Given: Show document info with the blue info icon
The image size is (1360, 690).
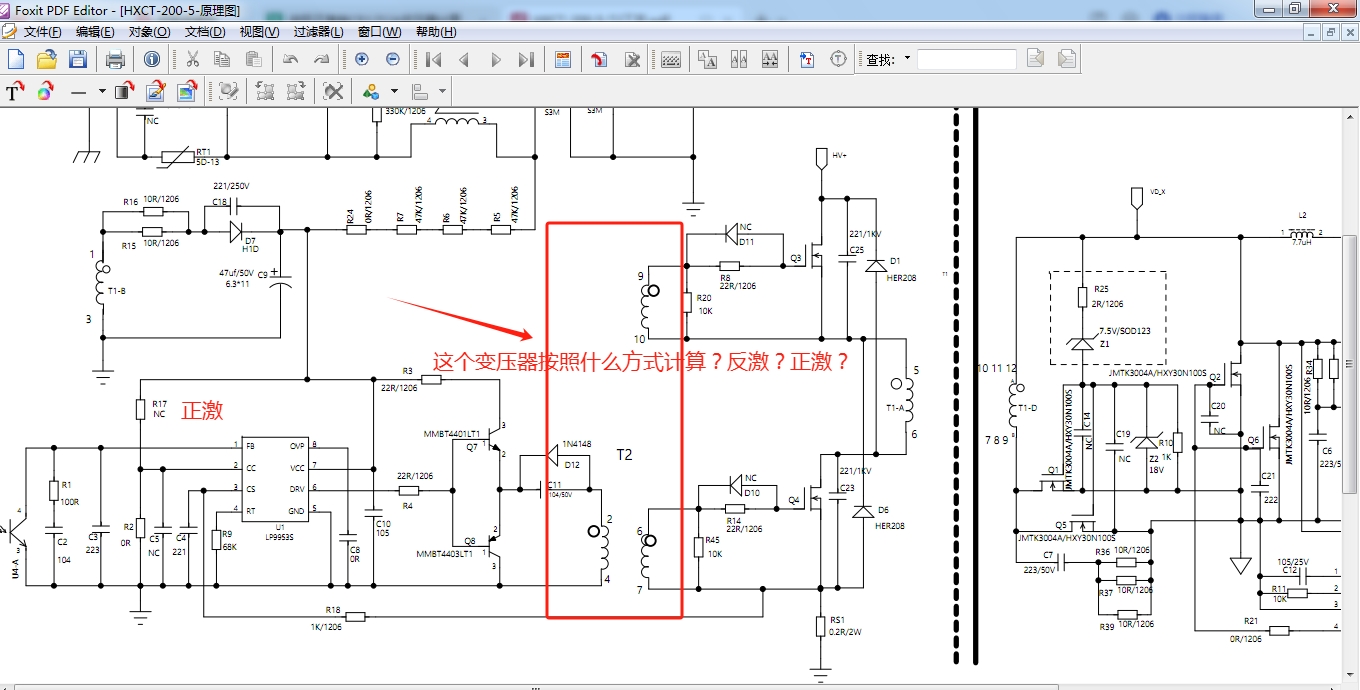Looking at the screenshot, I should click(x=152, y=60).
